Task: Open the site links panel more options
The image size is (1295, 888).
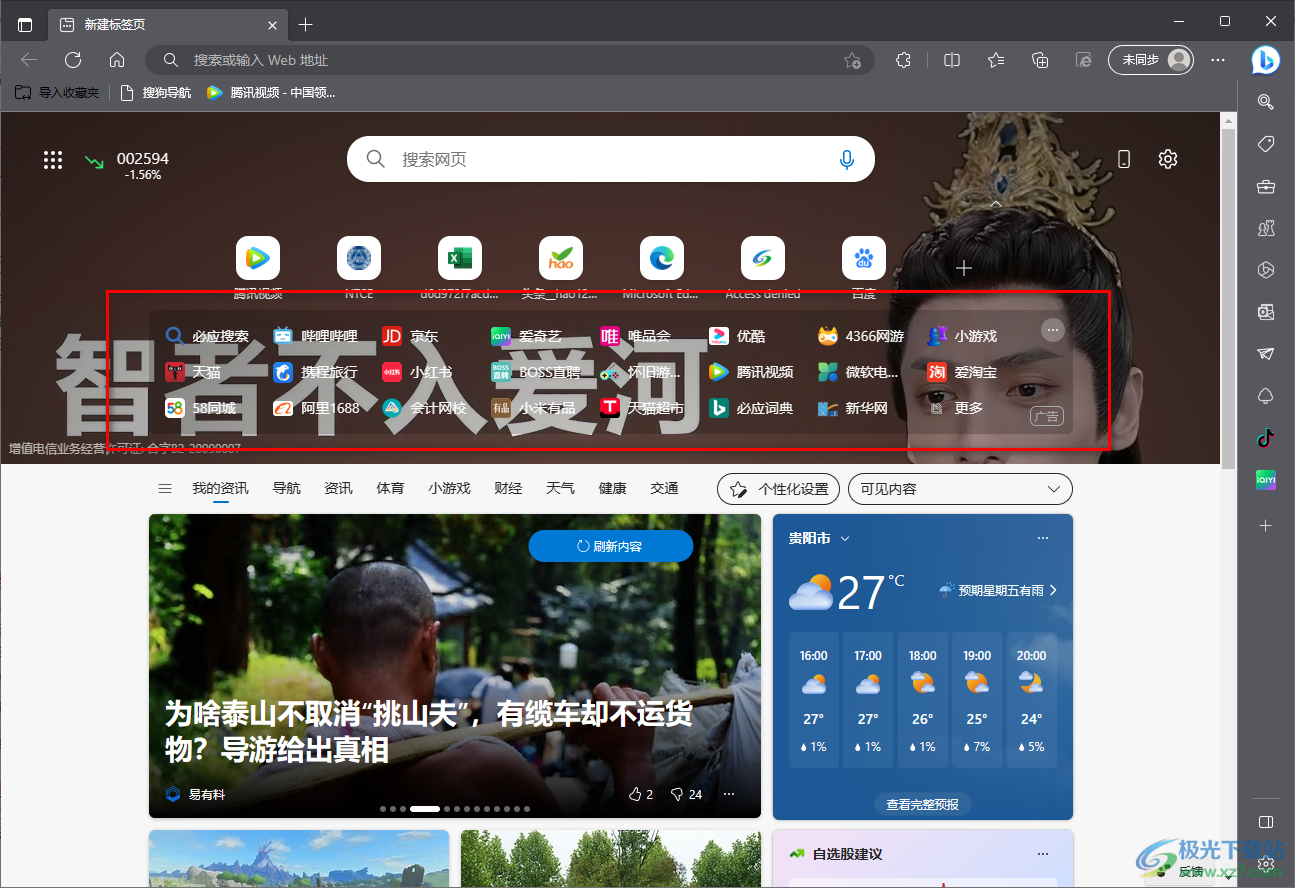Action: pos(1053,330)
